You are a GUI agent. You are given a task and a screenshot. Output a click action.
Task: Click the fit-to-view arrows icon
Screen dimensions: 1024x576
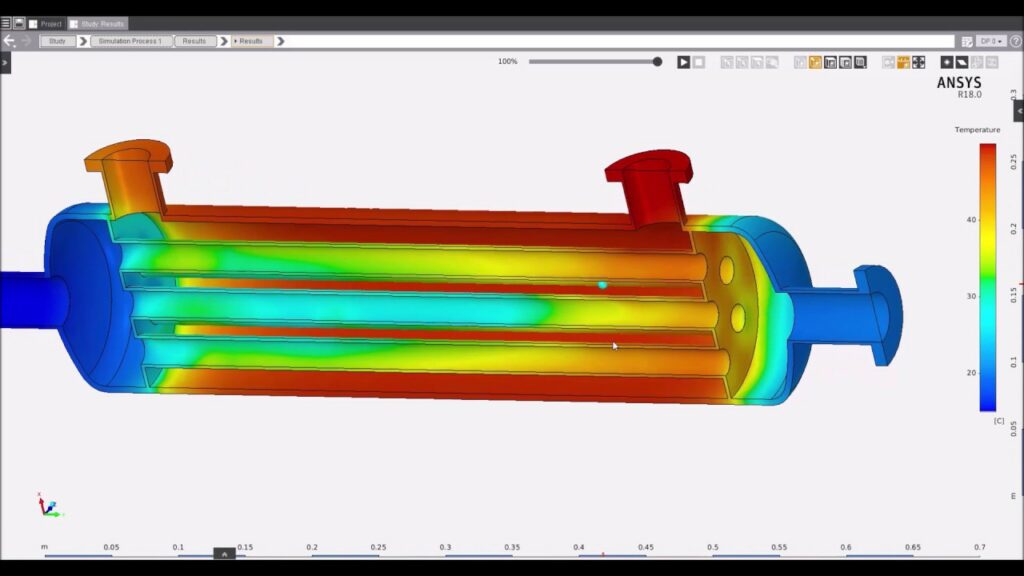tap(918, 62)
